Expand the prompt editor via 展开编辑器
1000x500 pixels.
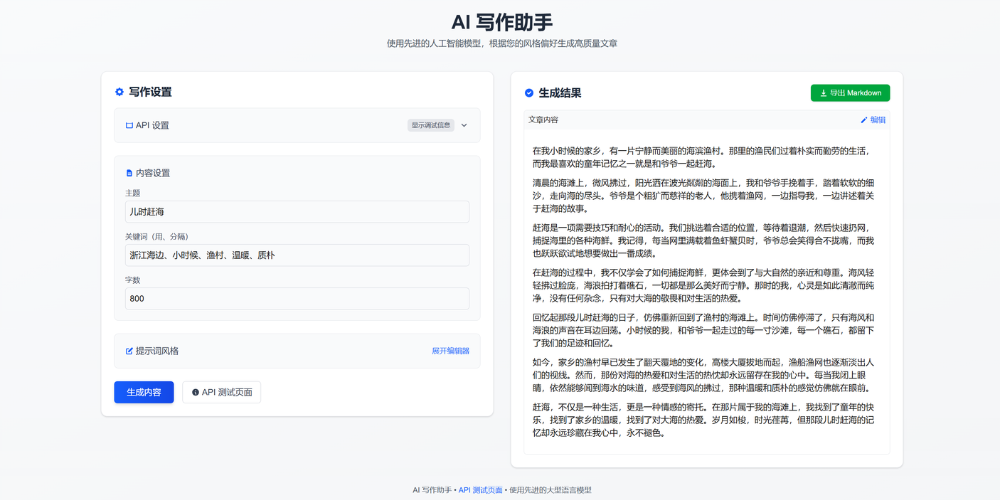click(450, 351)
